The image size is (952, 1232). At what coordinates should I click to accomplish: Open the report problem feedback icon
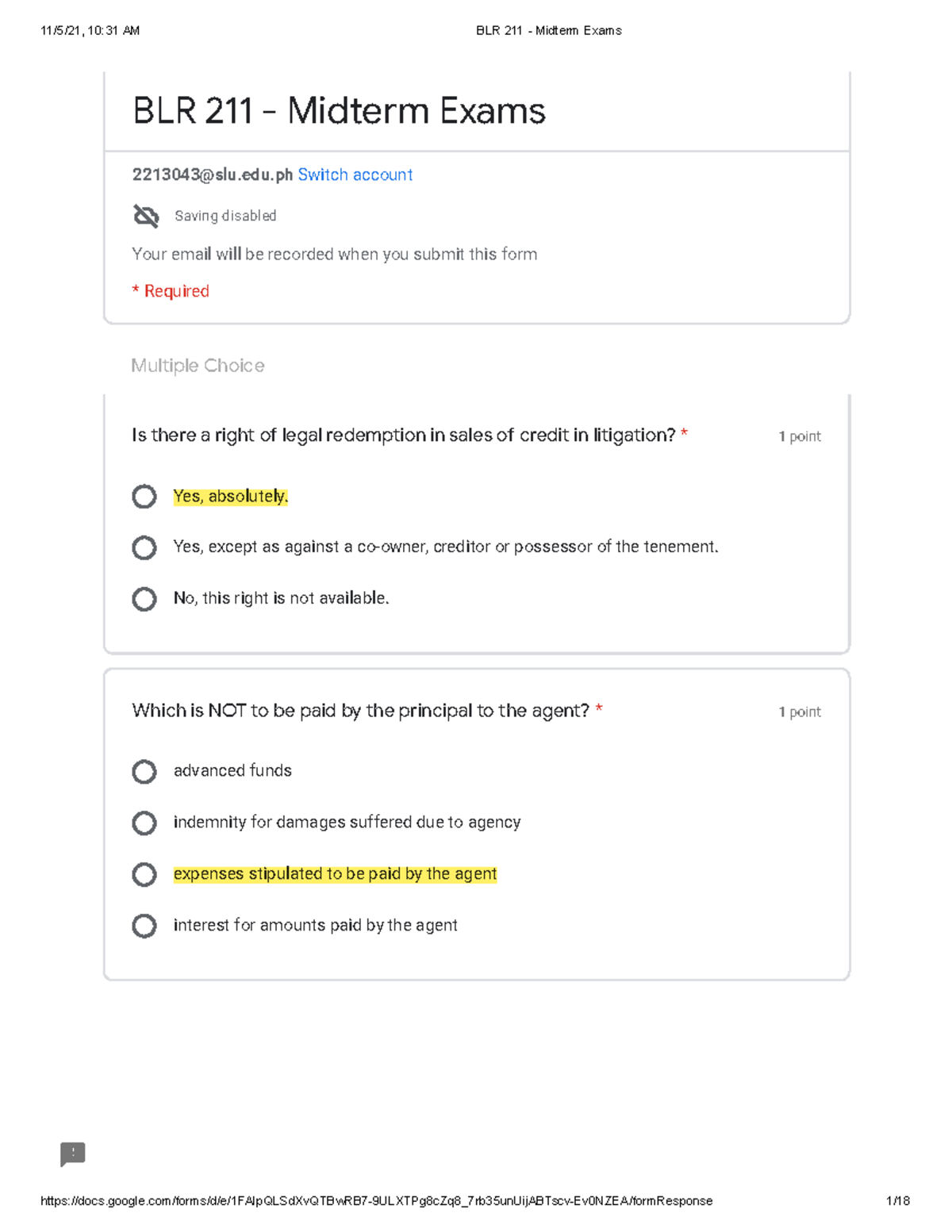(x=73, y=1153)
